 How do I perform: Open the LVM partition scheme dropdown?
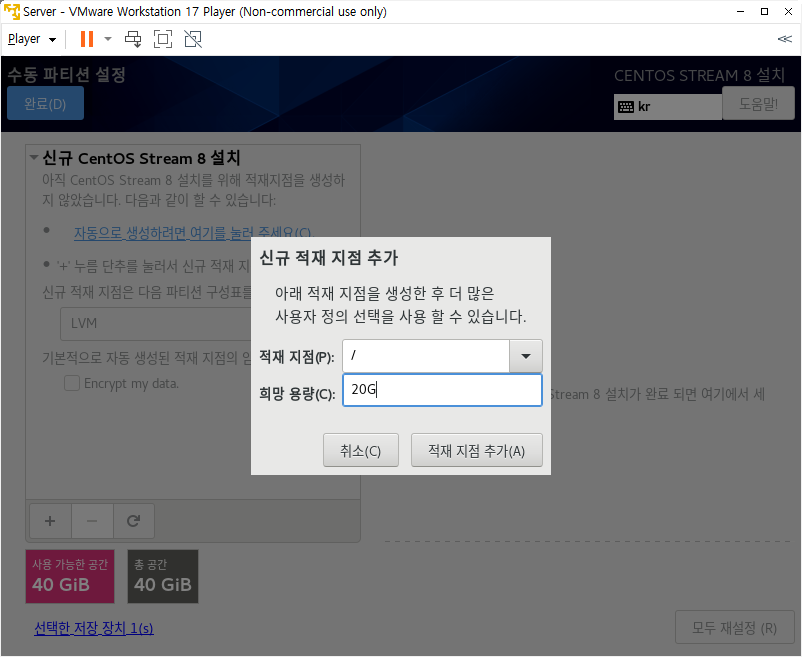[x=156, y=324]
